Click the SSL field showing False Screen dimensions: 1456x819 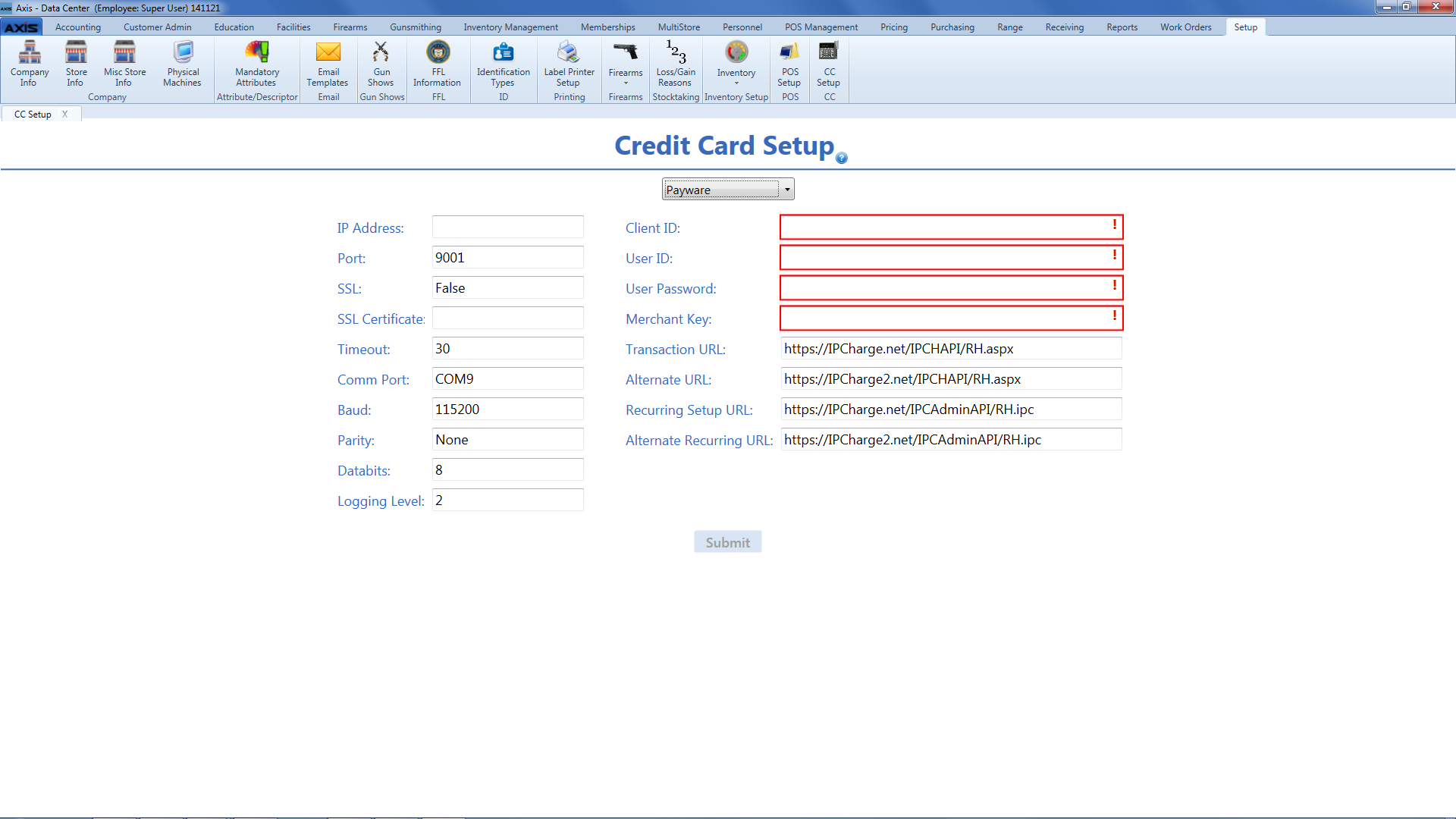click(x=508, y=287)
